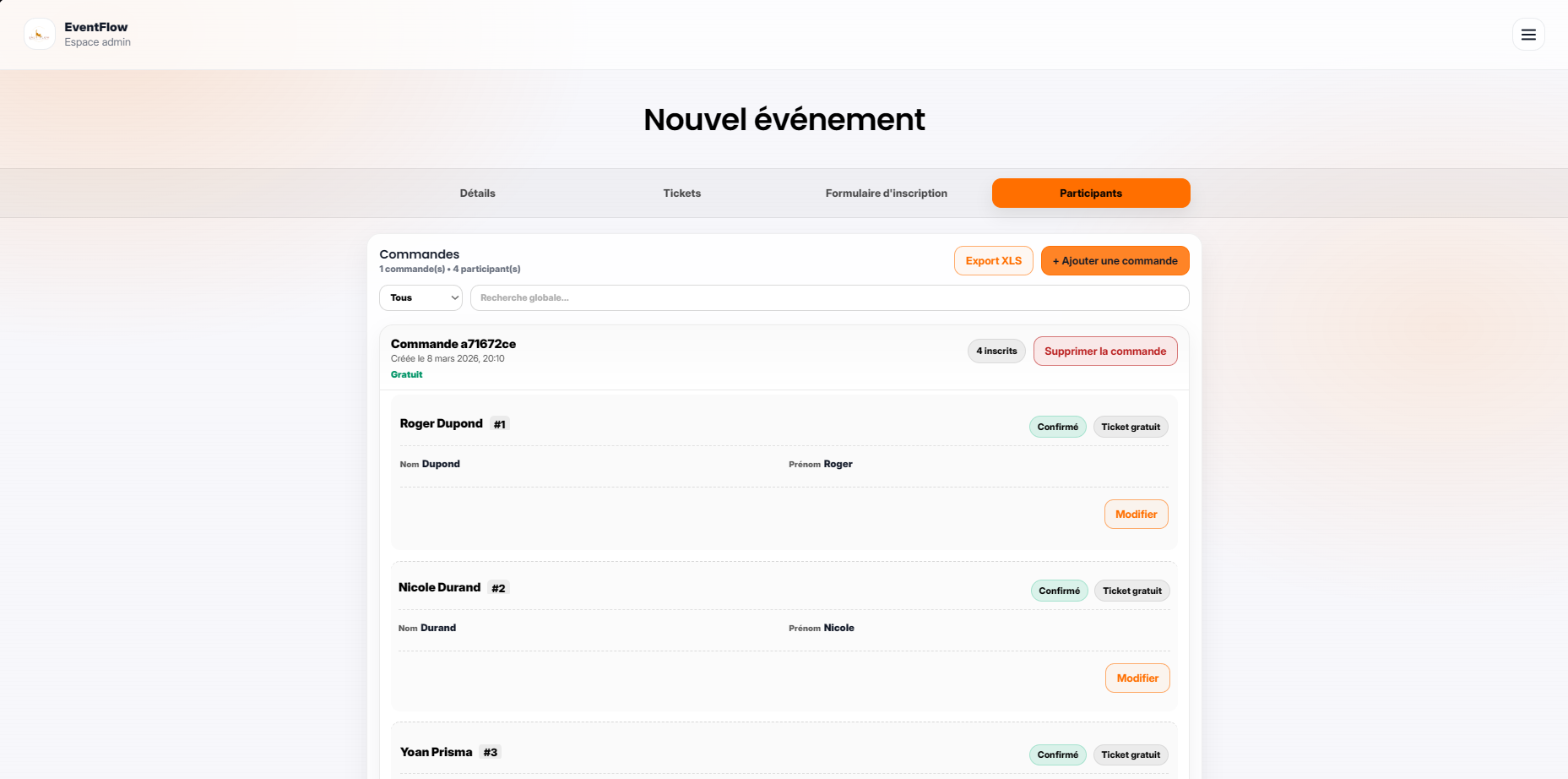Open the hamburger menu
The height and width of the screenshot is (779, 1568).
[x=1528, y=35]
